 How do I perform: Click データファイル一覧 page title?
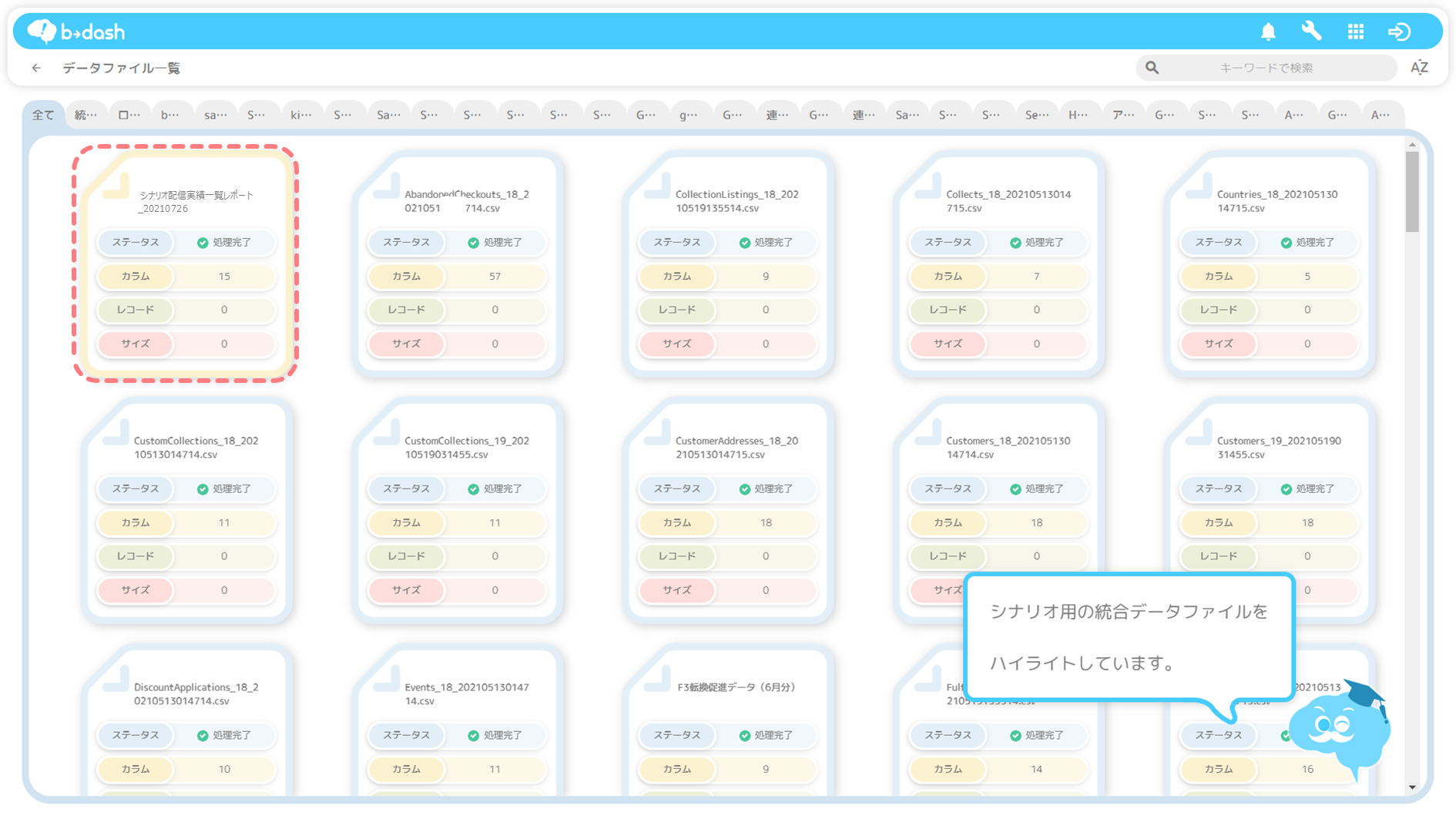pos(122,68)
